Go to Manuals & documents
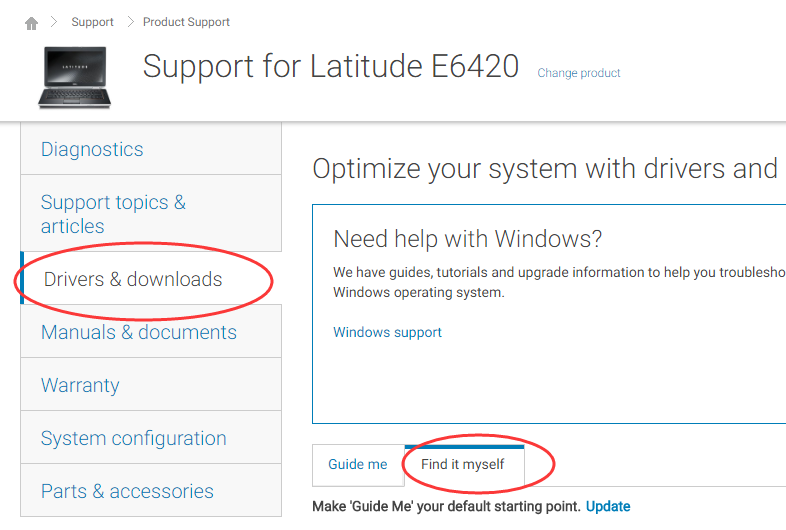The width and height of the screenshot is (786, 530). tap(139, 332)
